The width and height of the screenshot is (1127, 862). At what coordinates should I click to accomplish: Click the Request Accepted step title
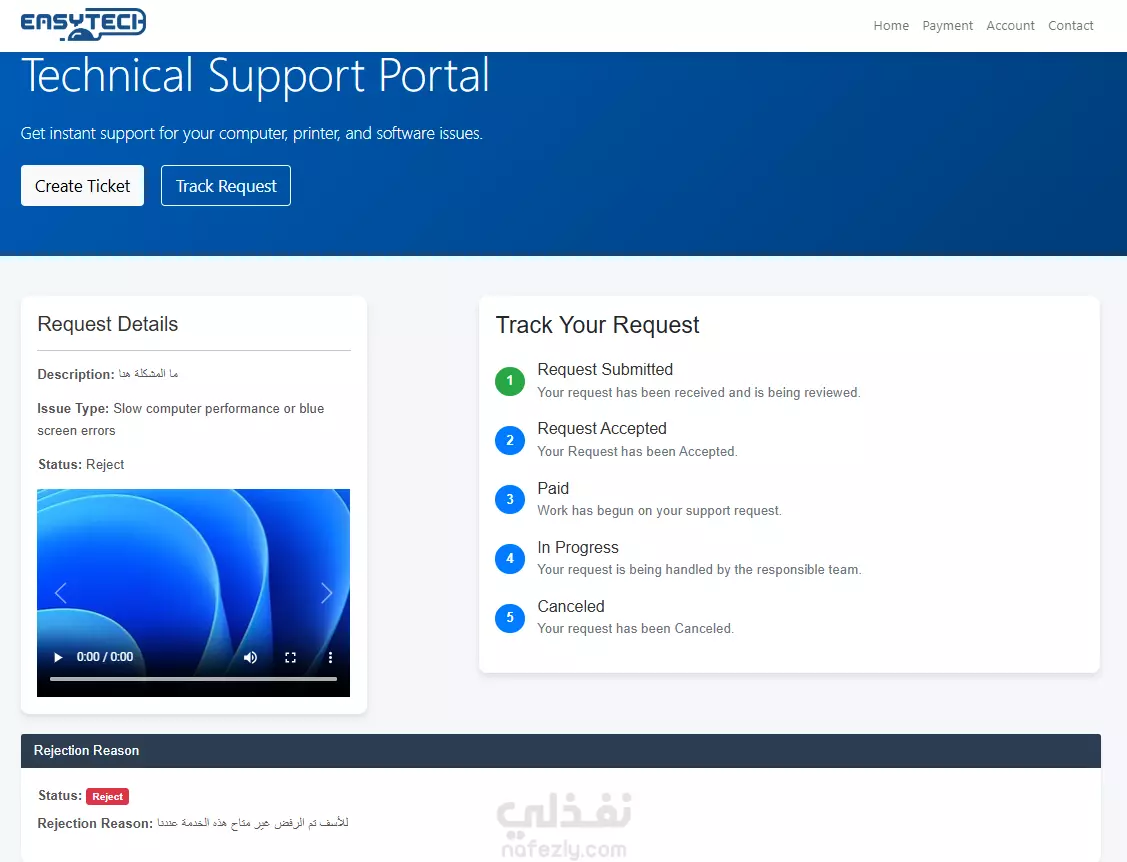point(602,428)
